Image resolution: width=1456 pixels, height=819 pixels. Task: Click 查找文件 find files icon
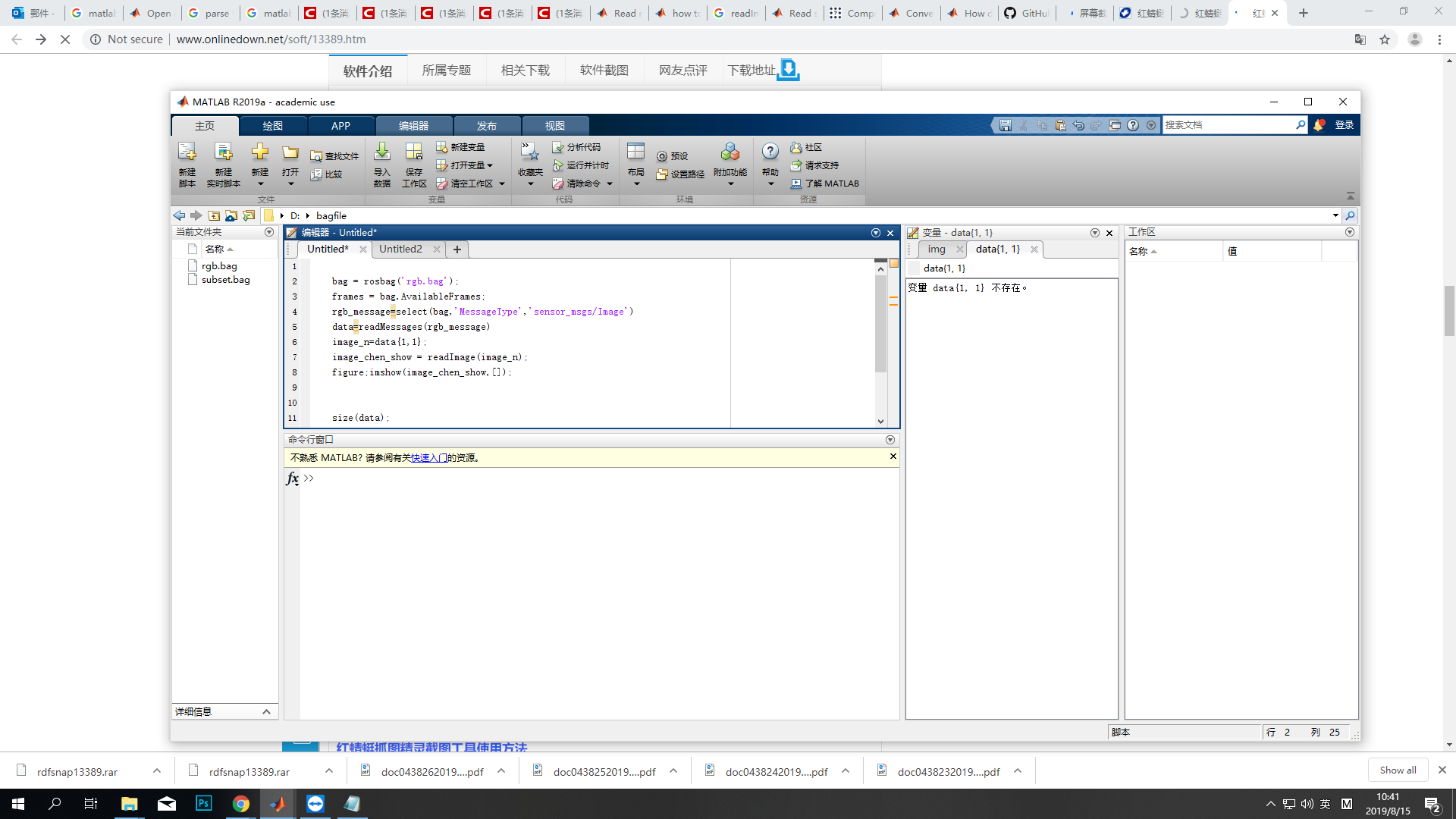pos(316,156)
